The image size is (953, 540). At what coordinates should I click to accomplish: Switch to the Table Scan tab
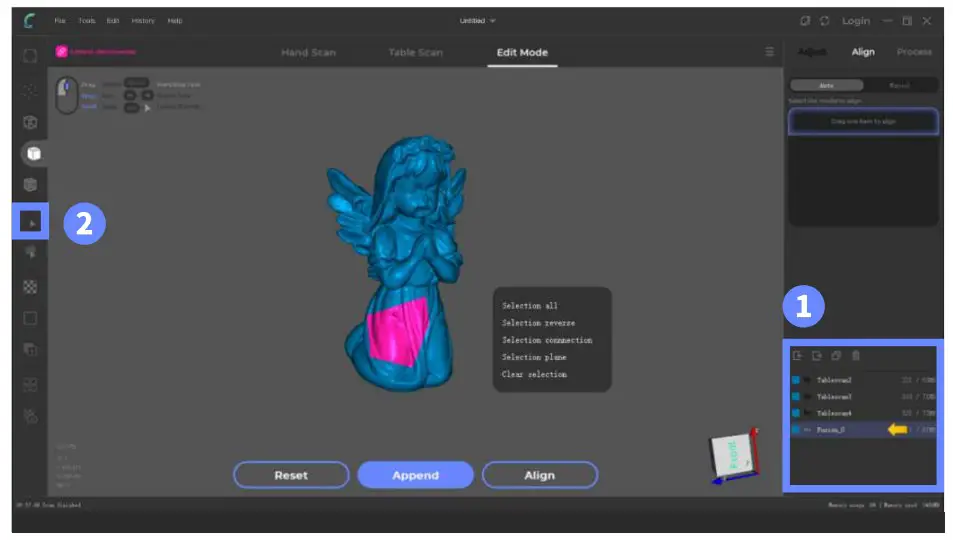(416, 52)
